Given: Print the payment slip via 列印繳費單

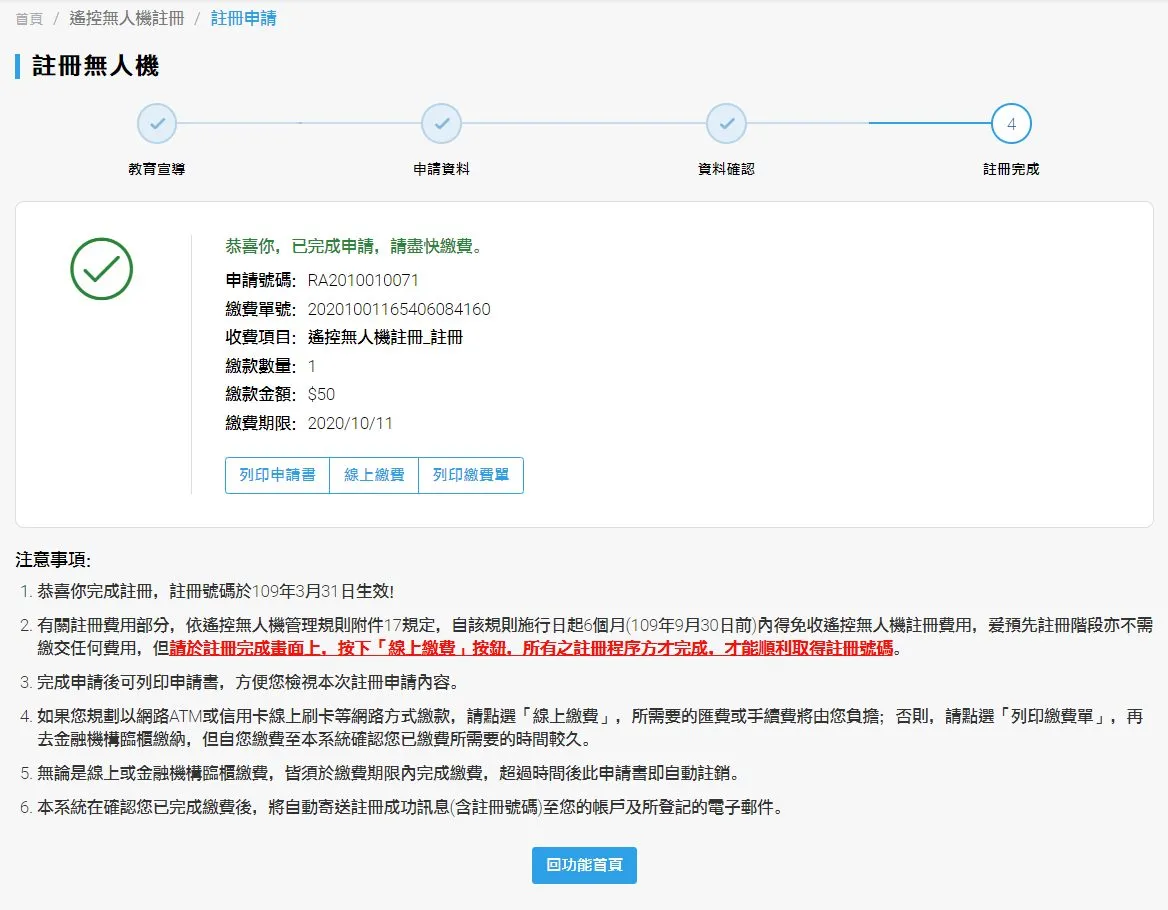Looking at the screenshot, I should (x=471, y=475).
